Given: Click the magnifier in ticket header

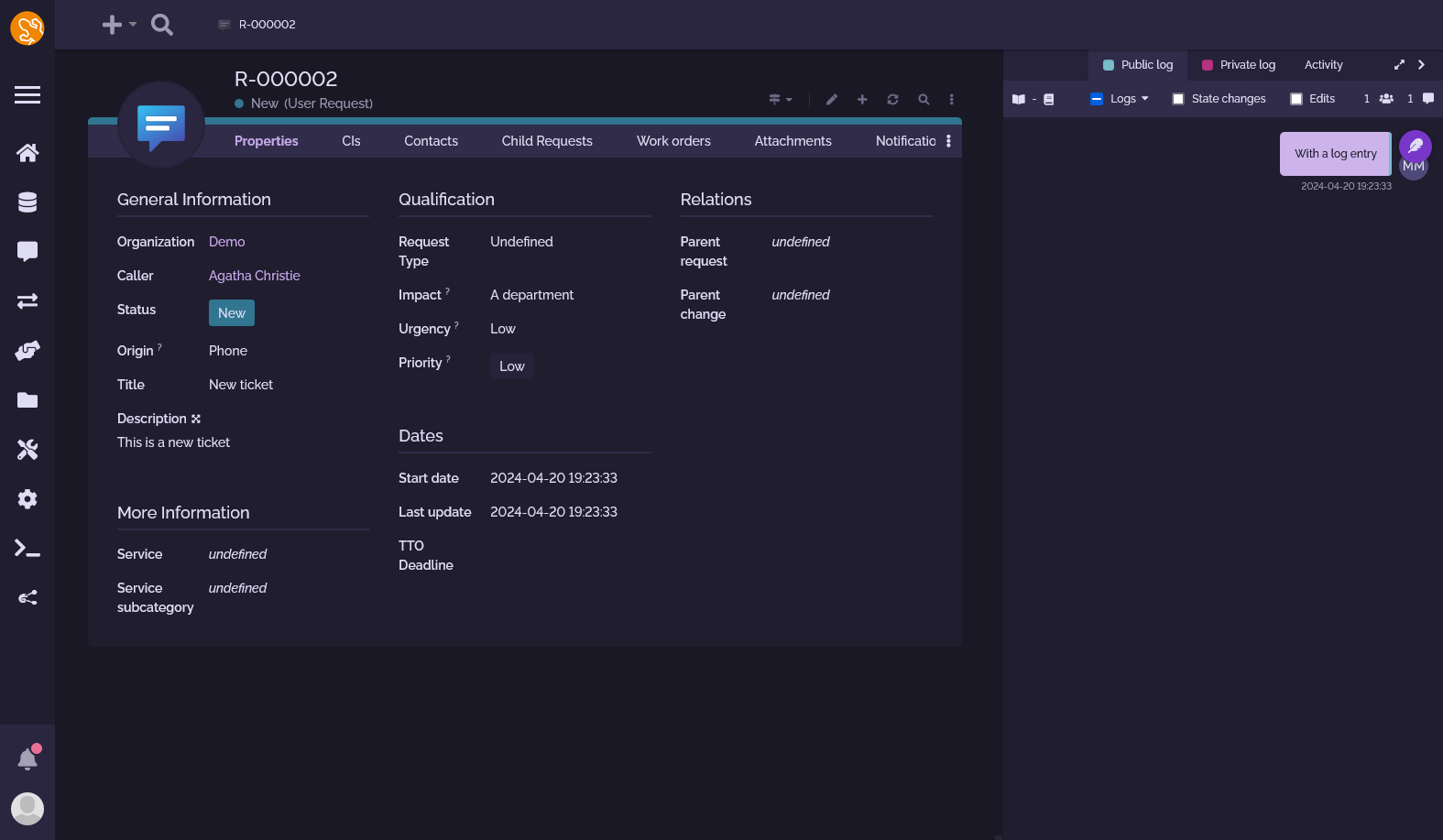Looking at the screenshot, I should pyautogui.click(x=924, y=99).
